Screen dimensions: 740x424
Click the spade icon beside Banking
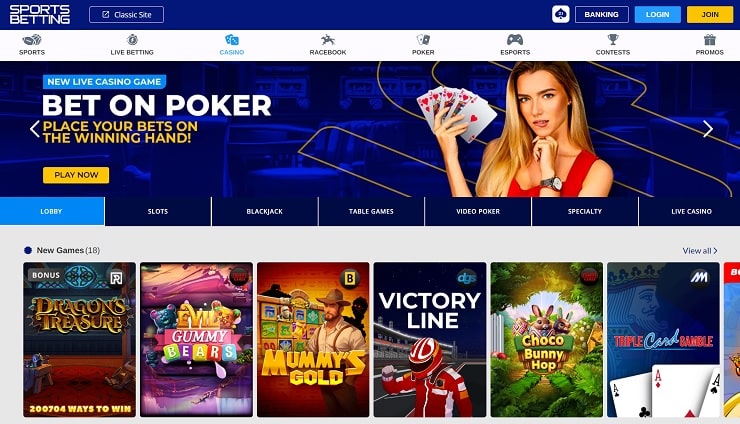[561, 14]
